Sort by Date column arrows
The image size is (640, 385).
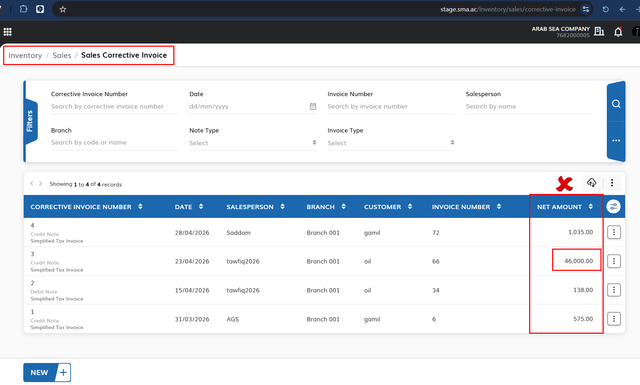tap(201, 207)
